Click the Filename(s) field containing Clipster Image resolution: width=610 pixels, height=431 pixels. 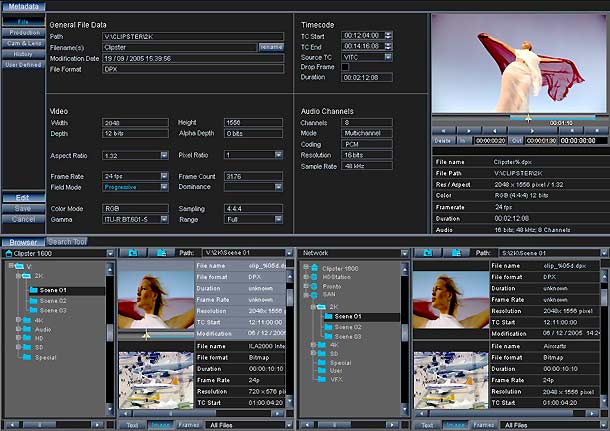(x=179, y=47)
